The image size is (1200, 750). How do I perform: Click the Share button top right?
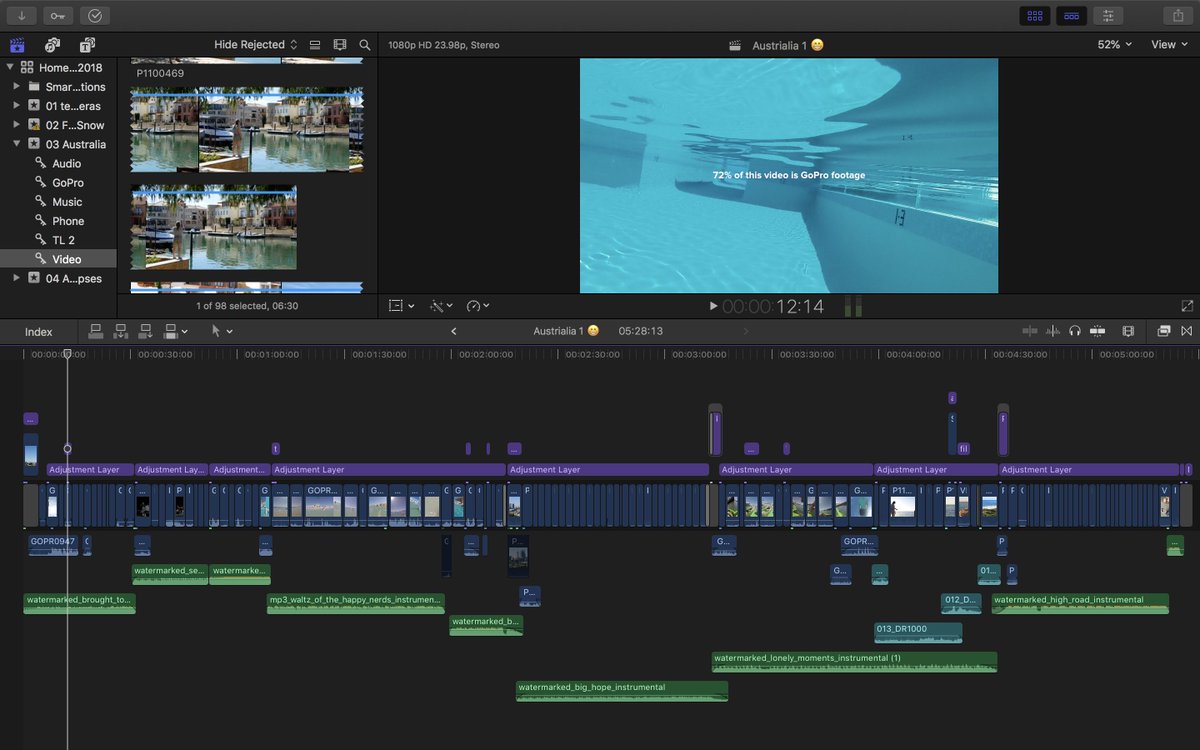pos(1176,15)
